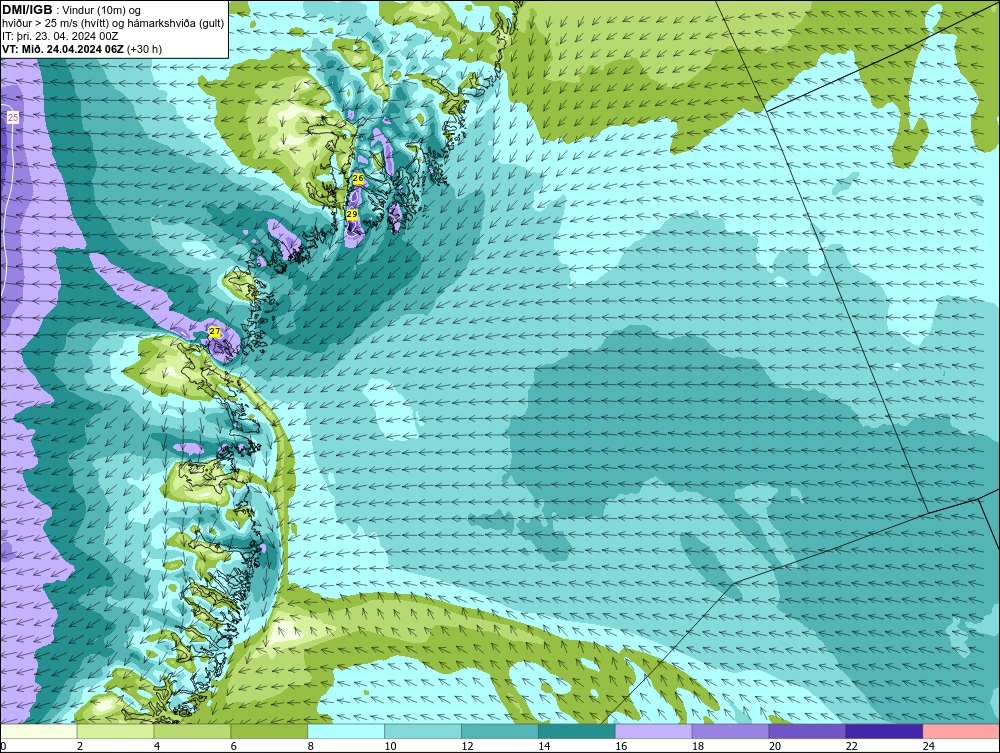This screenshot has width=1000, height=753.
Task: Select the 20–22 m/s violet legend swatch
Action: (x=807, y=731)
